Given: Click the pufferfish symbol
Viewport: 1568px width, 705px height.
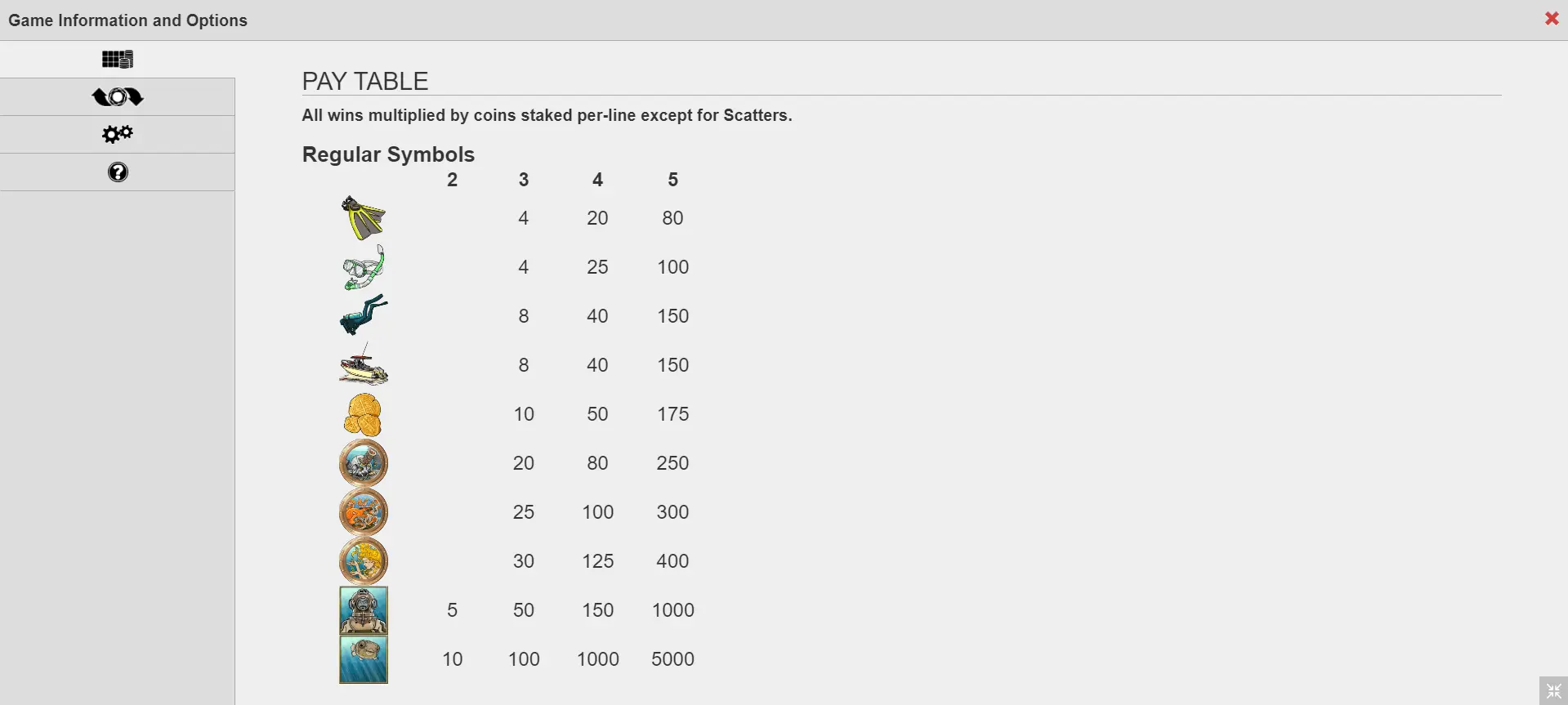Looking at the screenshot, I should tap(363, 659).
